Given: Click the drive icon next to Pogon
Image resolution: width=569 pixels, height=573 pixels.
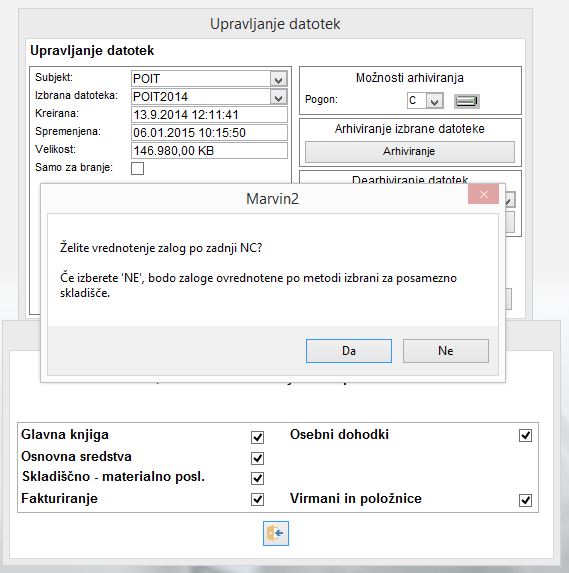Looking at the screenshot, I should [x=467, y=101].
